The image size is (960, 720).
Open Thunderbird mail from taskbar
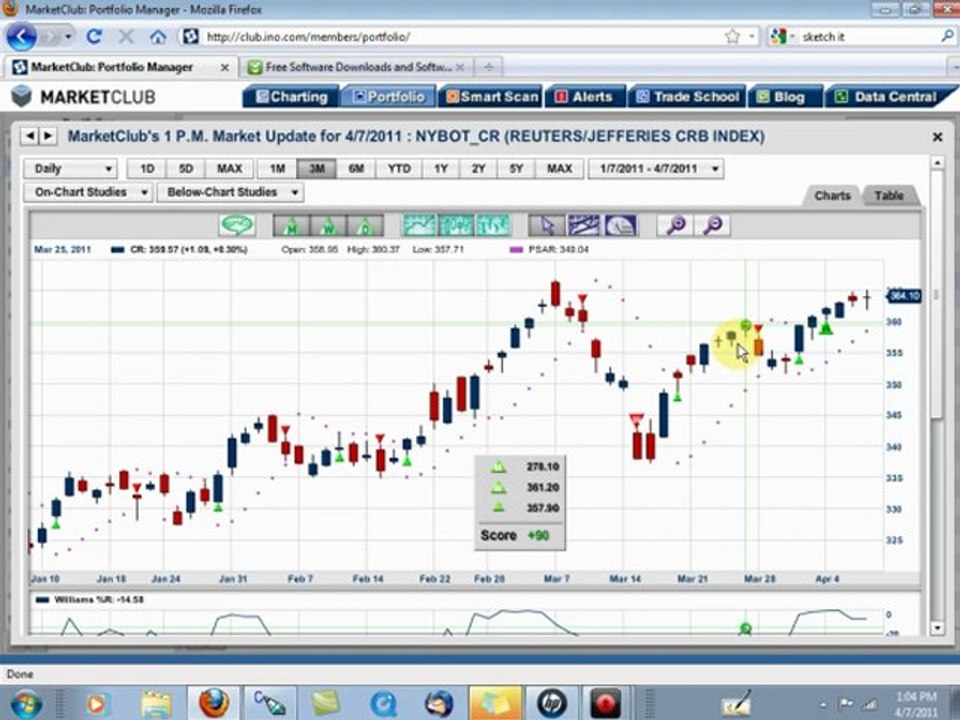pyautogui.click(x=439, y=704)
